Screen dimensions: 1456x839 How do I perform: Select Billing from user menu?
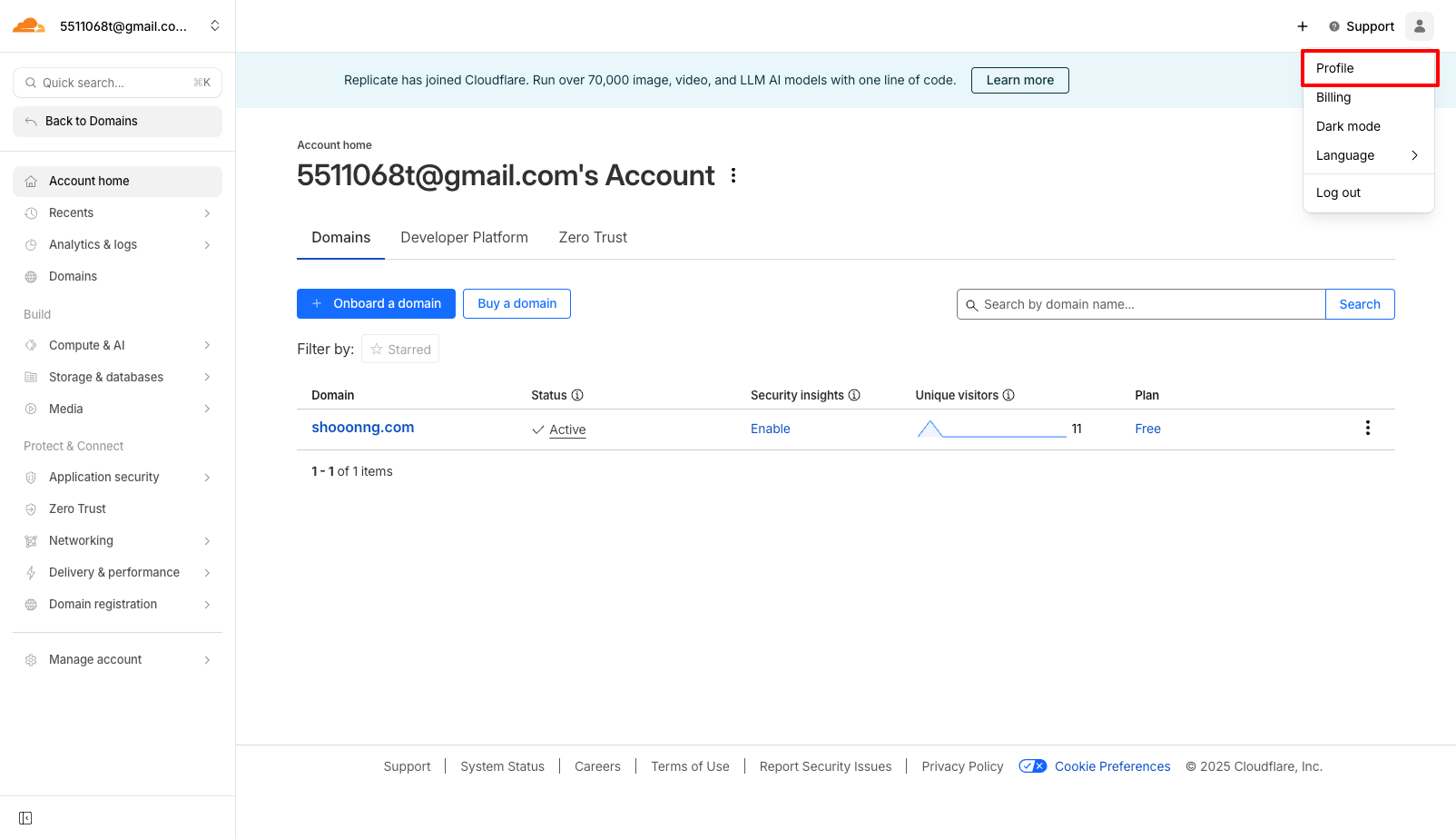pos(1368,97)
